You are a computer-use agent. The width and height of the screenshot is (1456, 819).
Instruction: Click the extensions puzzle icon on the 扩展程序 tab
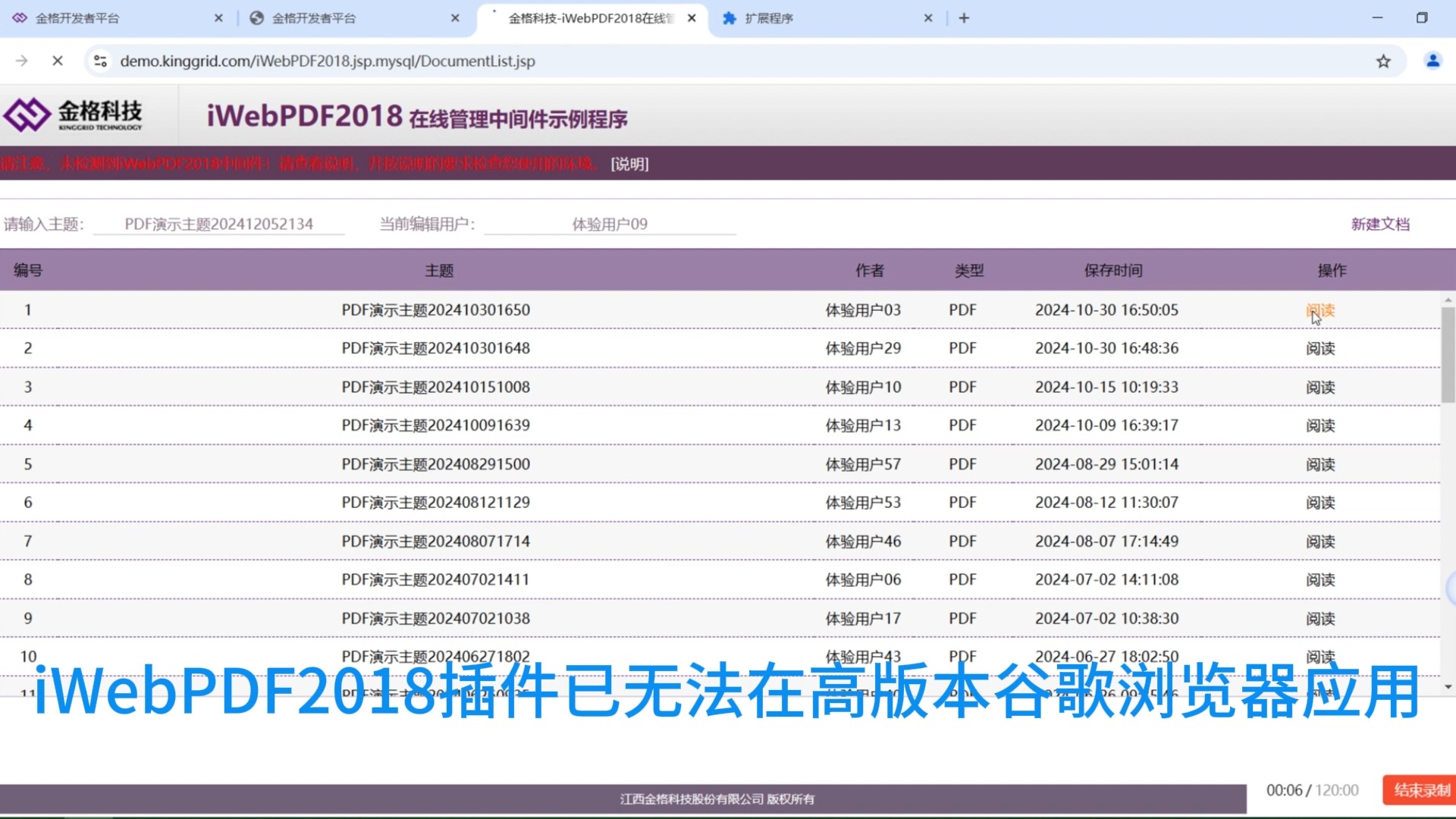(730, 17)
